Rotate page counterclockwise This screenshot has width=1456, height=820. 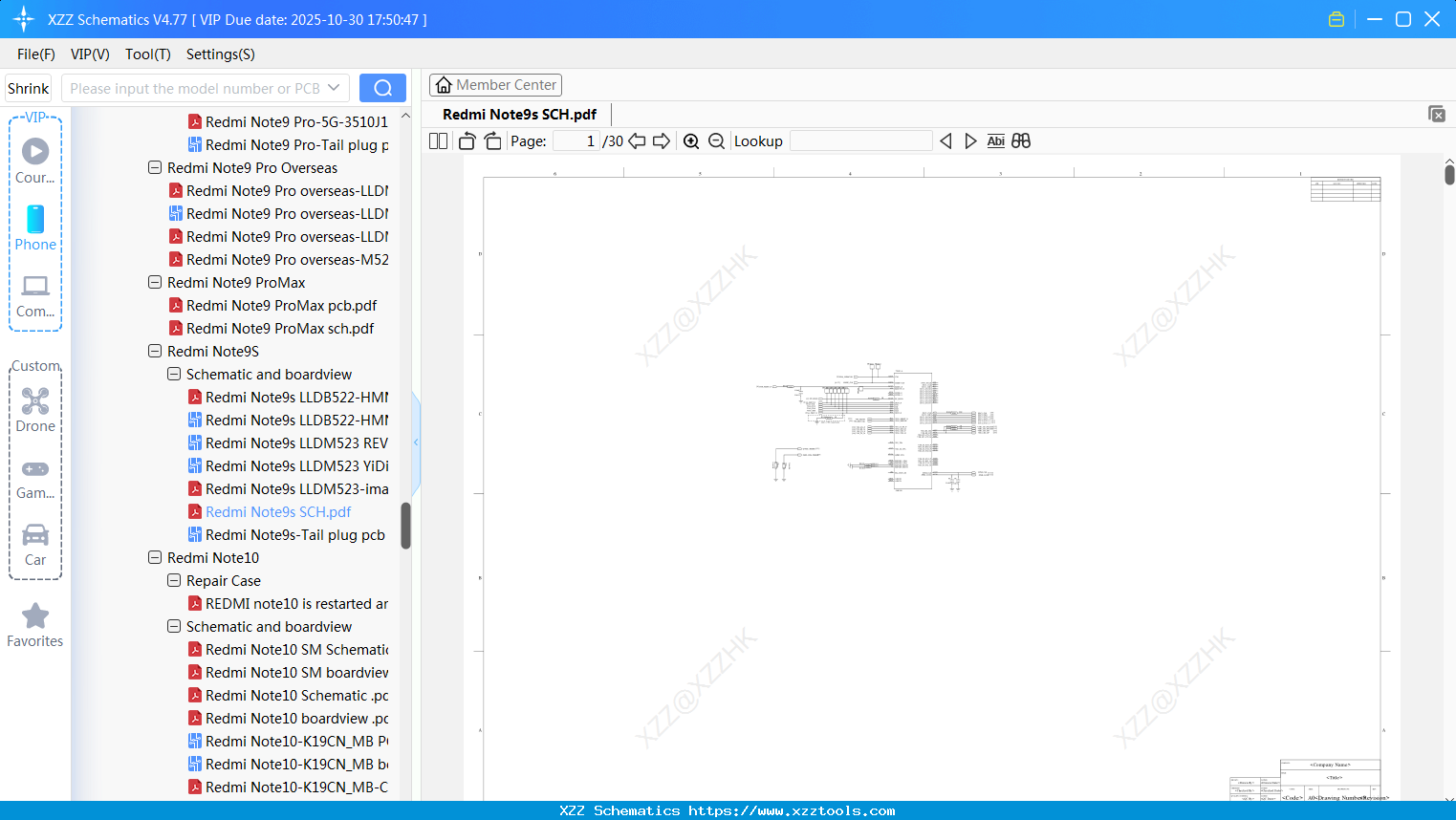click(x=467, y=141)
